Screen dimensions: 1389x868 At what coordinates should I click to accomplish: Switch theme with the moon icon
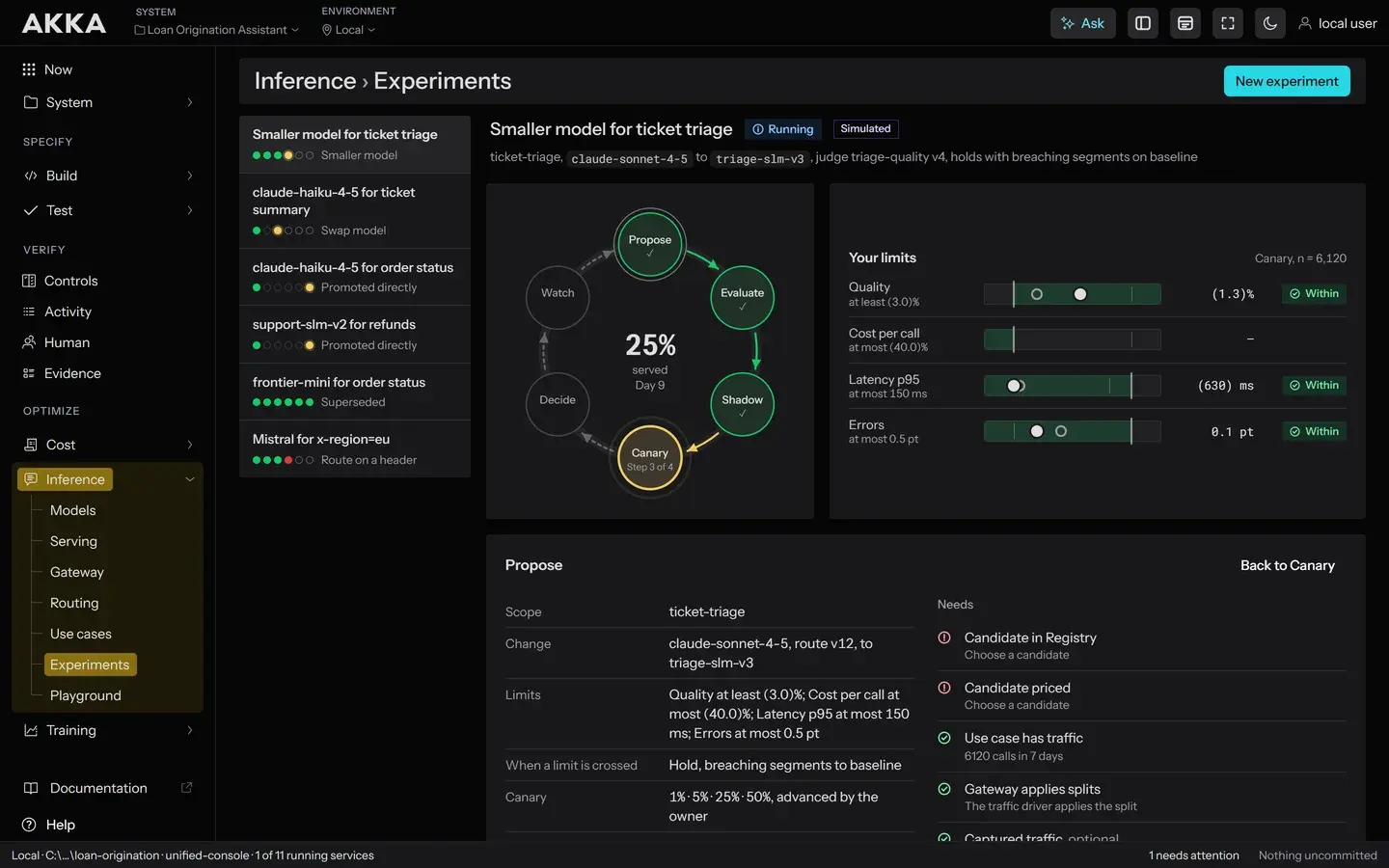[x=1270, y=23]
